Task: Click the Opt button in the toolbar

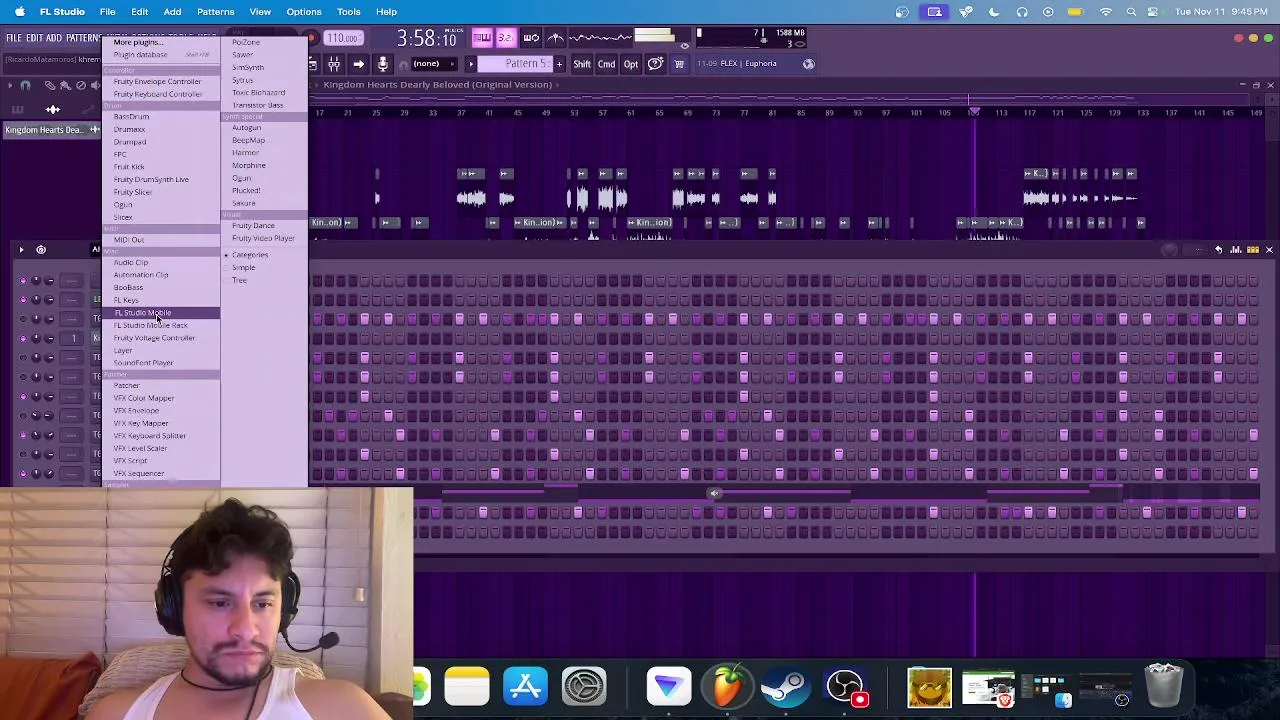Action: pyautogui.click(x=631, y=64)
